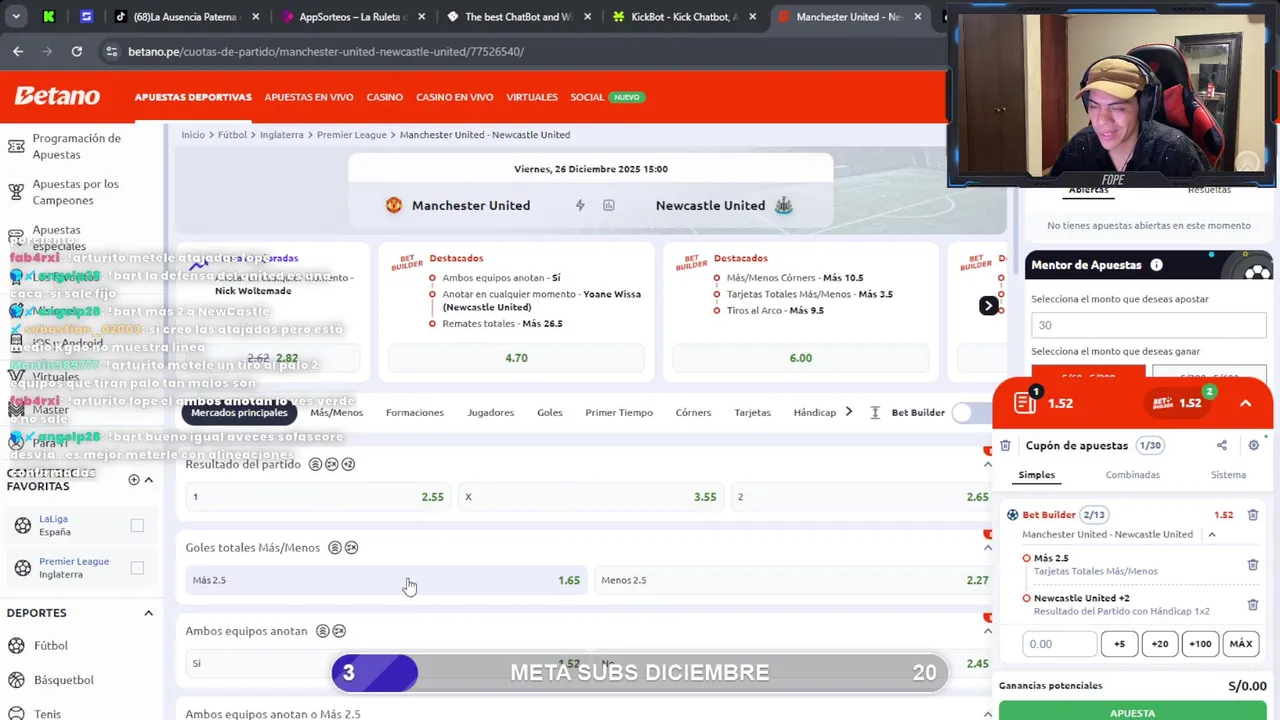Add +20 to stake
Viewport: 1280px width, 720px height.
click(x=1160, y=644)
